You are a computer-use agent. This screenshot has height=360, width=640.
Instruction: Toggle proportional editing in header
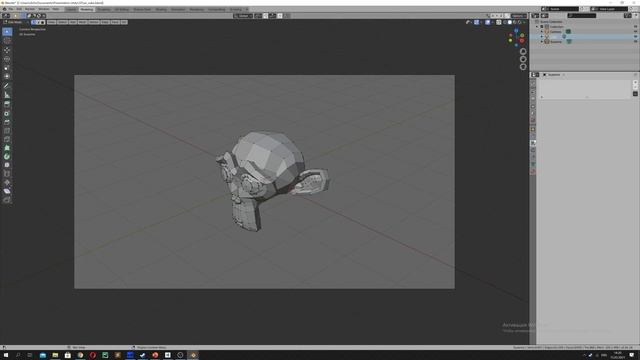click(x=280, y=16)
